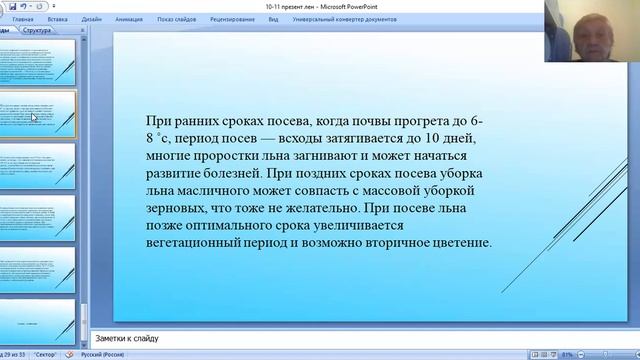
Task: Click the Заметки к слайду notes field
Action: click(364, 338)
